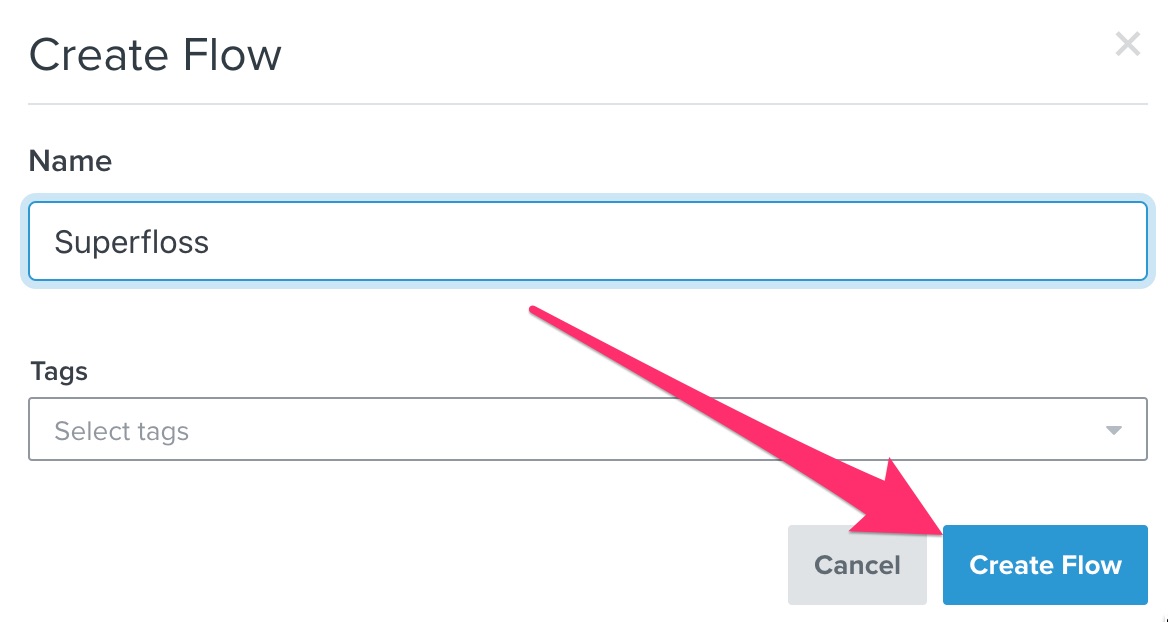Select the Tags field label
The height and width of the screenshot is (622, 1168).
(x=59, y=371)
